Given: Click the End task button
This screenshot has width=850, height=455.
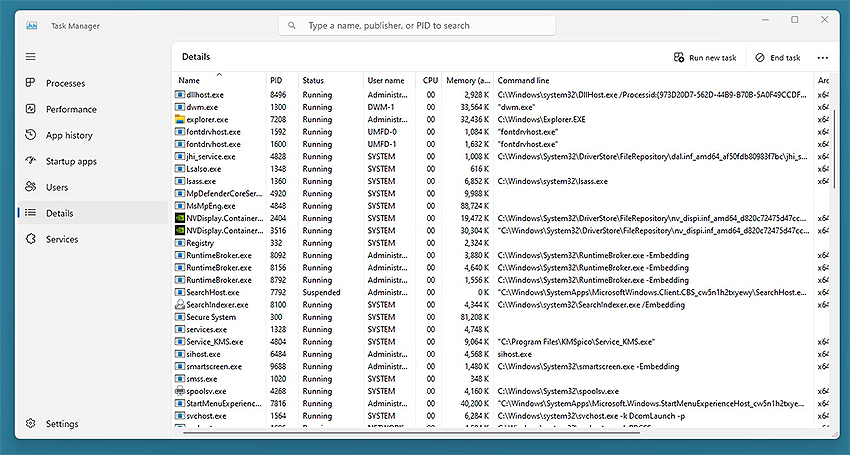Looking at the screenshot, I should point(777,57).
